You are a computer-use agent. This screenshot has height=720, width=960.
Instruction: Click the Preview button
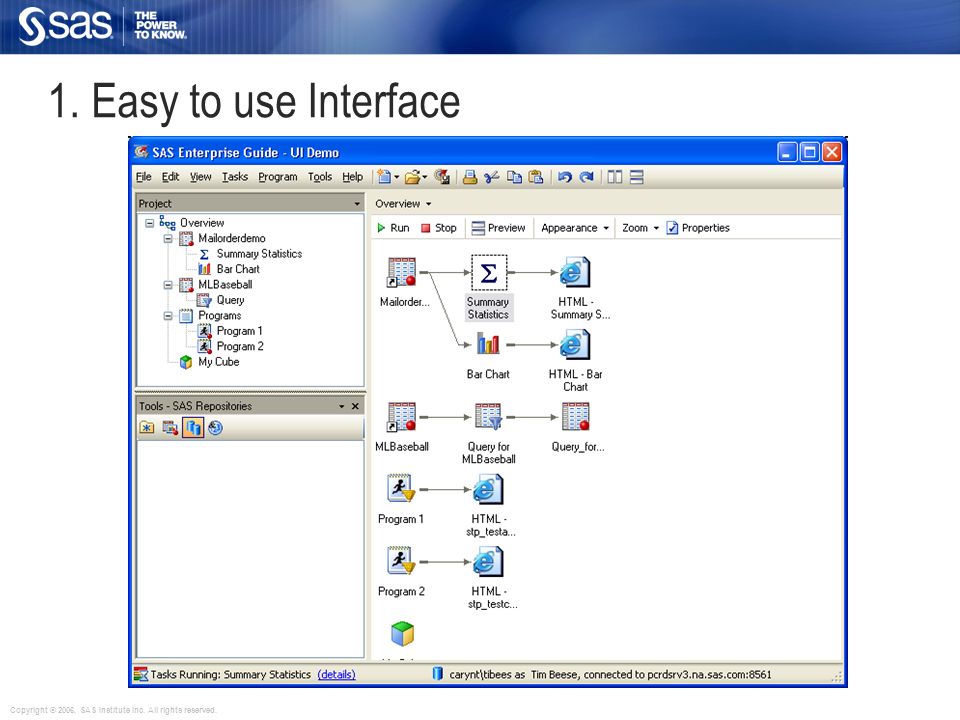tap(498, 228)
